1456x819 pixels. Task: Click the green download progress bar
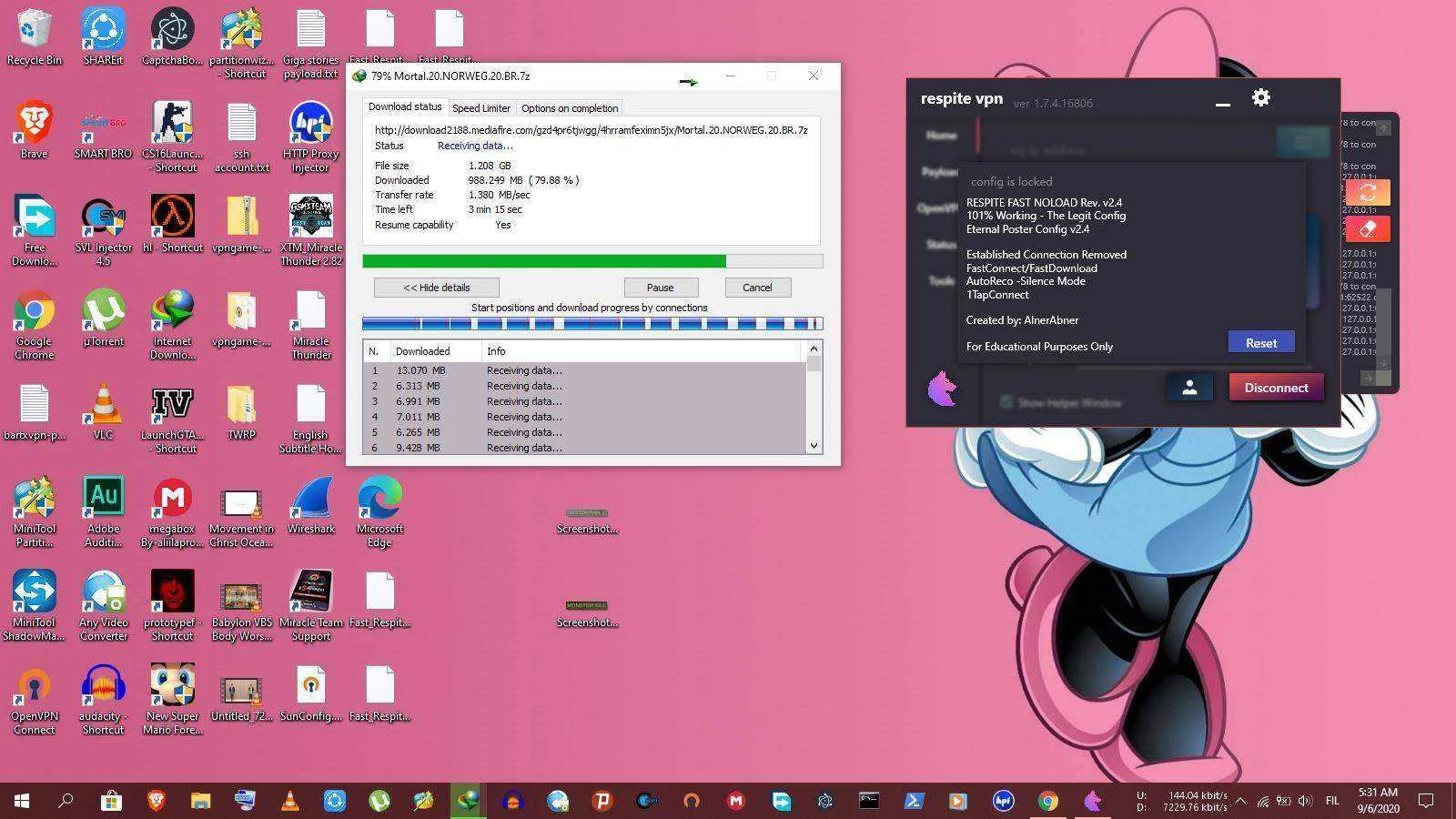pyautogui.click(x=592, y=261)
